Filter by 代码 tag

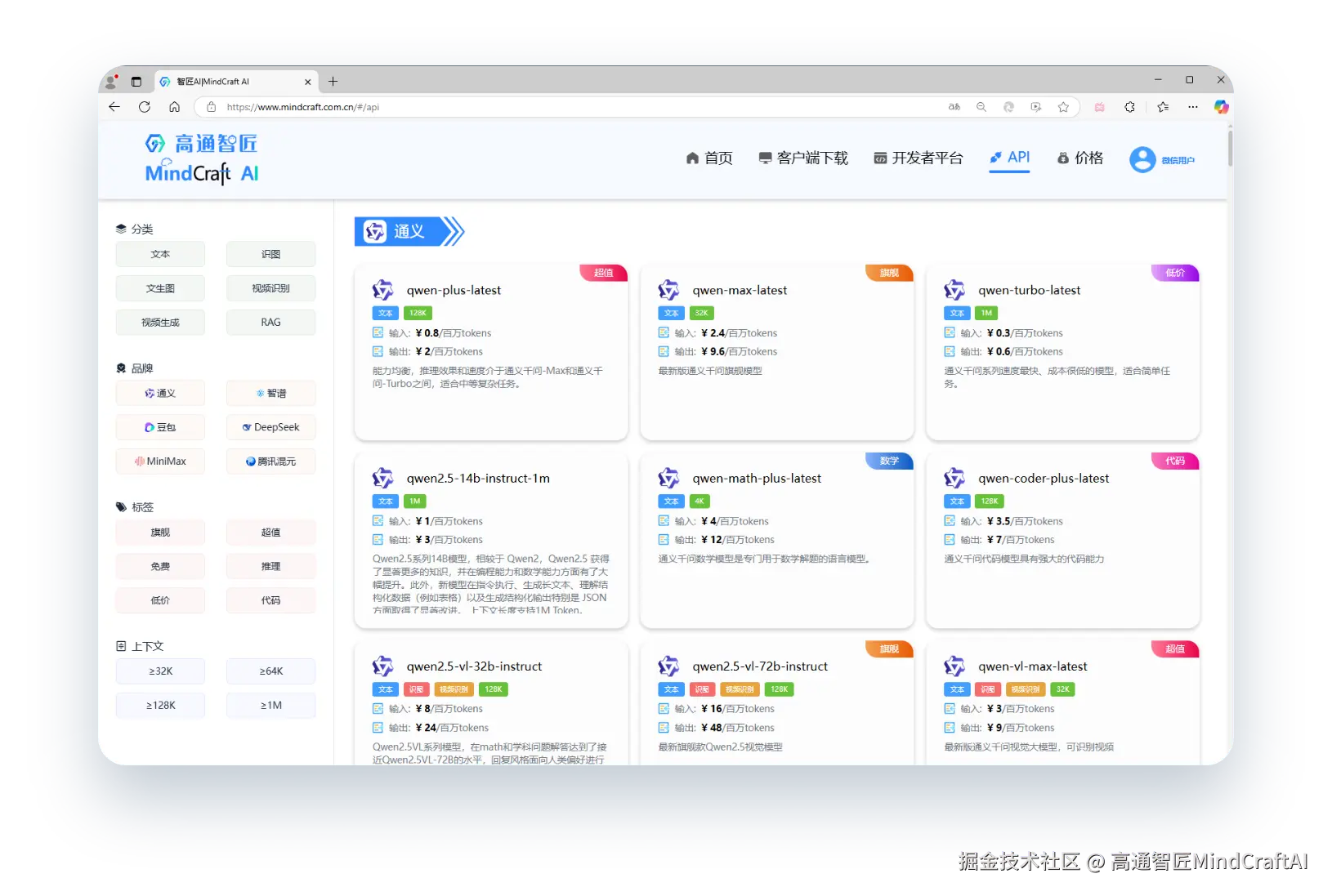270,600
